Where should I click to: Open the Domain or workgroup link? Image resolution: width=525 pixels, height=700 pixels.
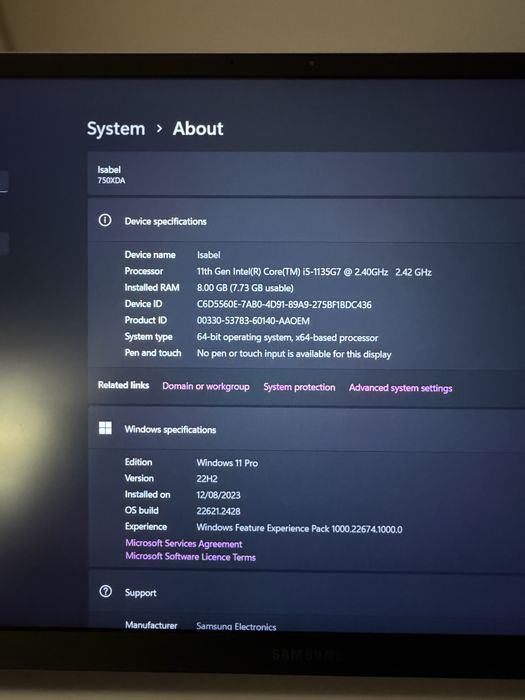(206, 386)
